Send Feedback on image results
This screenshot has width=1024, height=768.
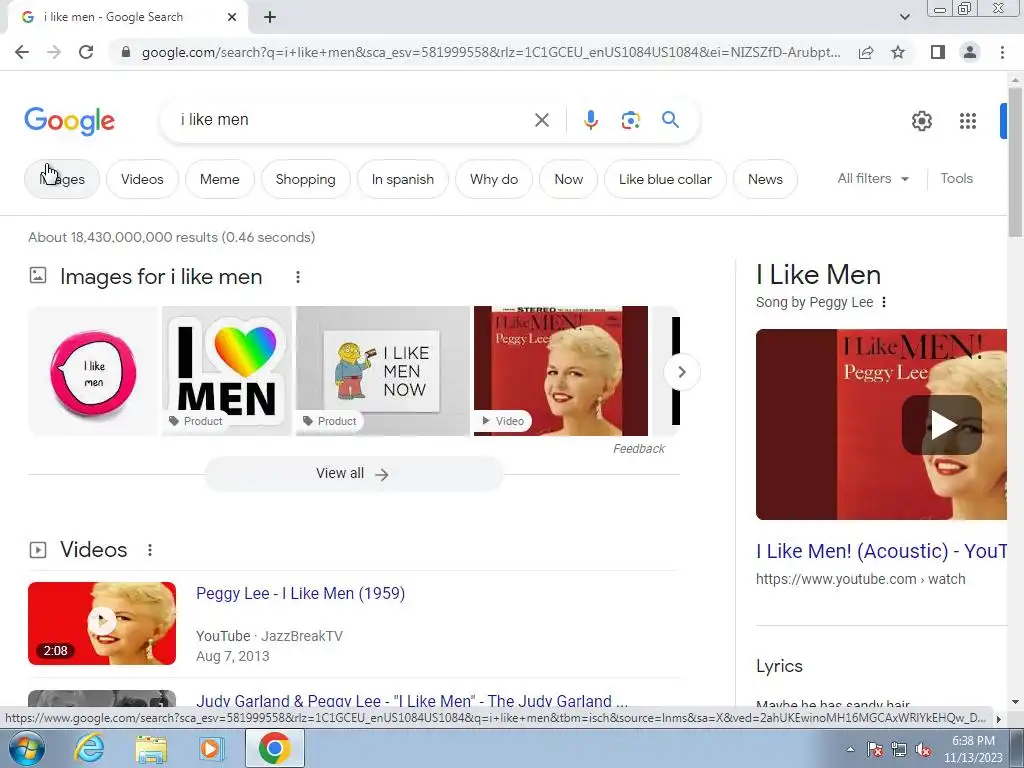(639, 449)
